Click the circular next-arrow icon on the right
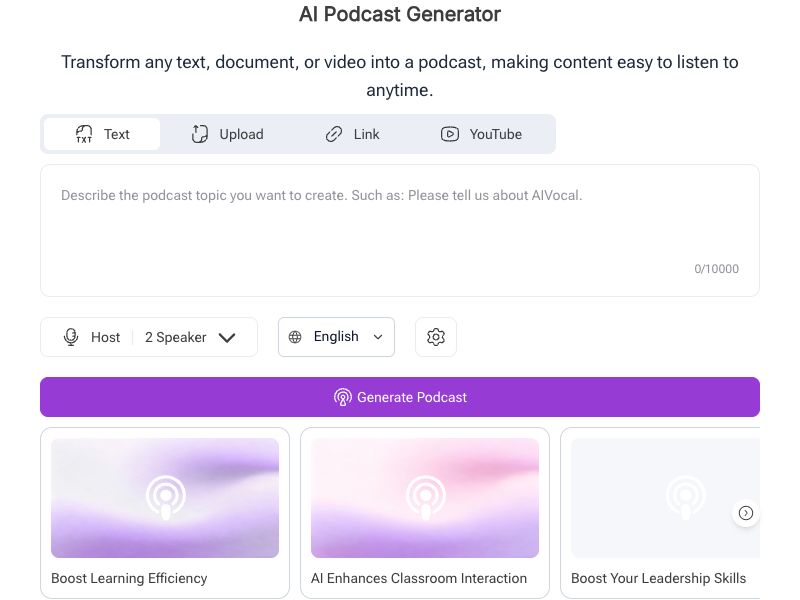This screenshot has width=800, height=600. click(x=746, y=513)
